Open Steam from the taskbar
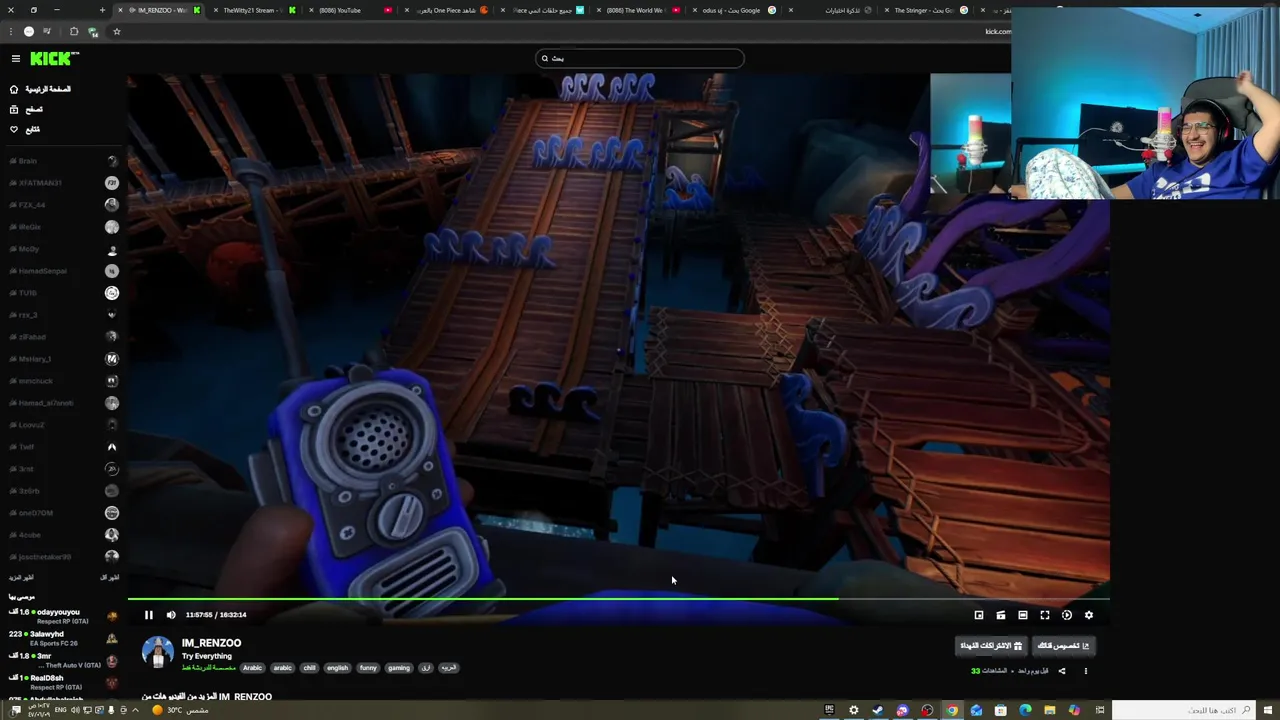The width and height of the screenshot is (1280, 720). pyautogui.click(x=878, y=710)
